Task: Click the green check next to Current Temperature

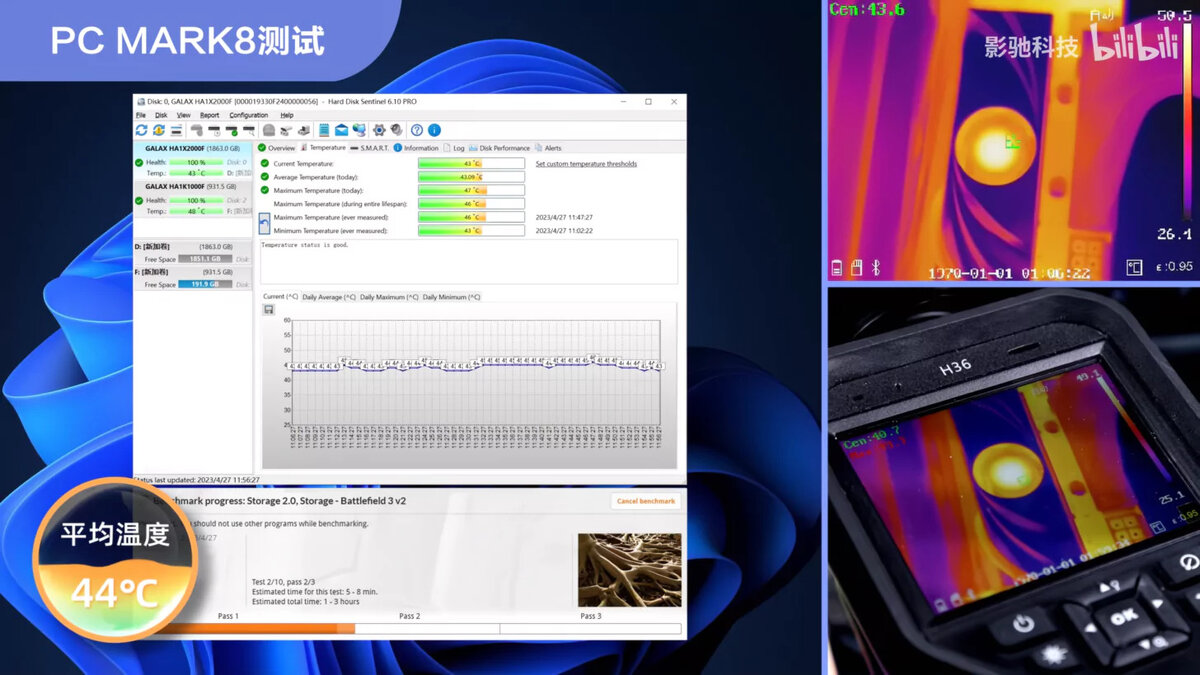Action: click(265, 163)
